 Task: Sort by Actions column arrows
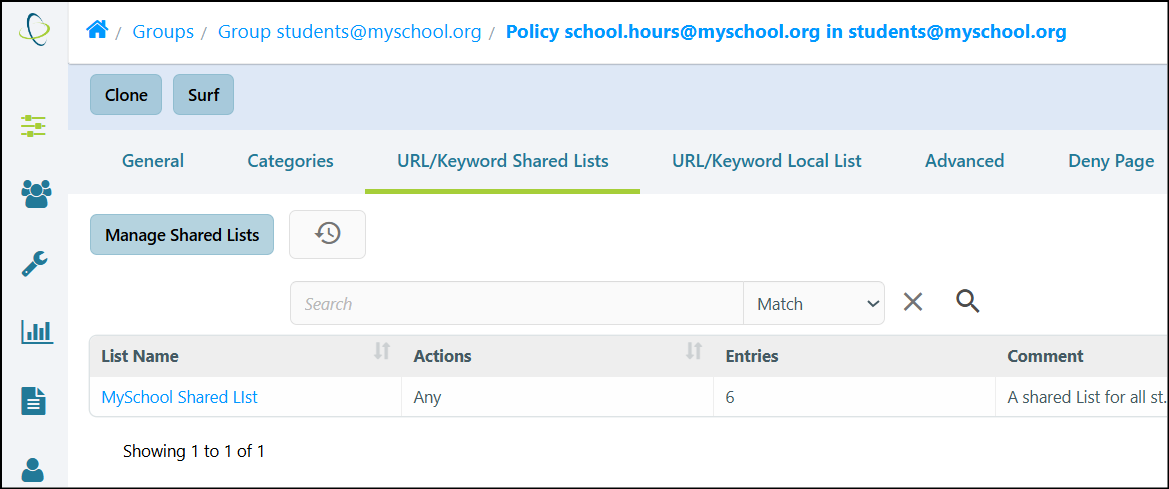click(x=694, y=350)
